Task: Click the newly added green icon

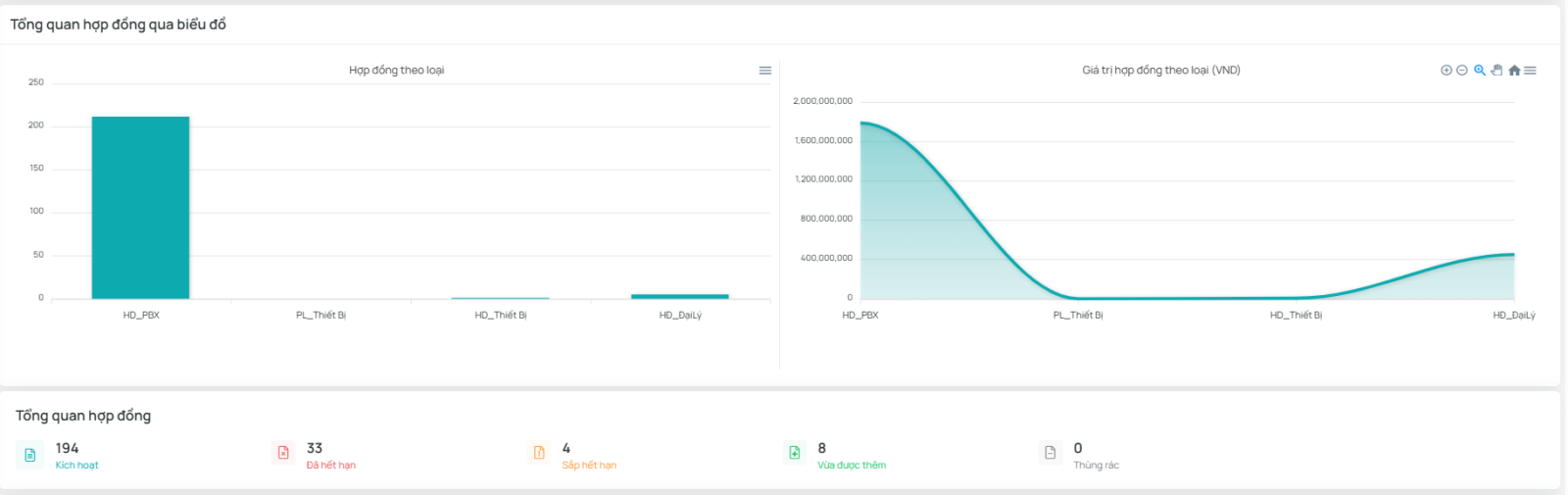Action: click(795, 453)
